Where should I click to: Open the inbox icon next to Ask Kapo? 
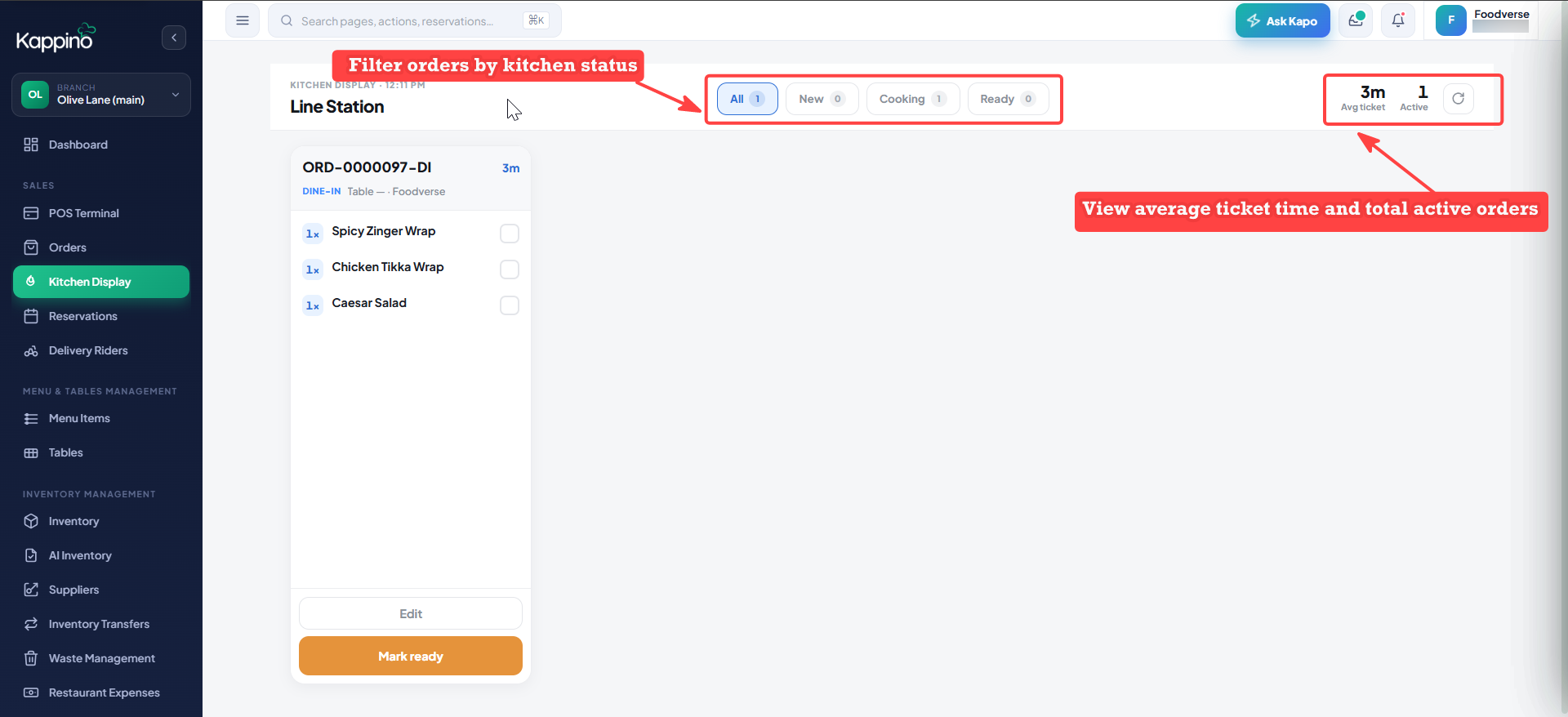pyautogui.click(x=1356, y=20)
